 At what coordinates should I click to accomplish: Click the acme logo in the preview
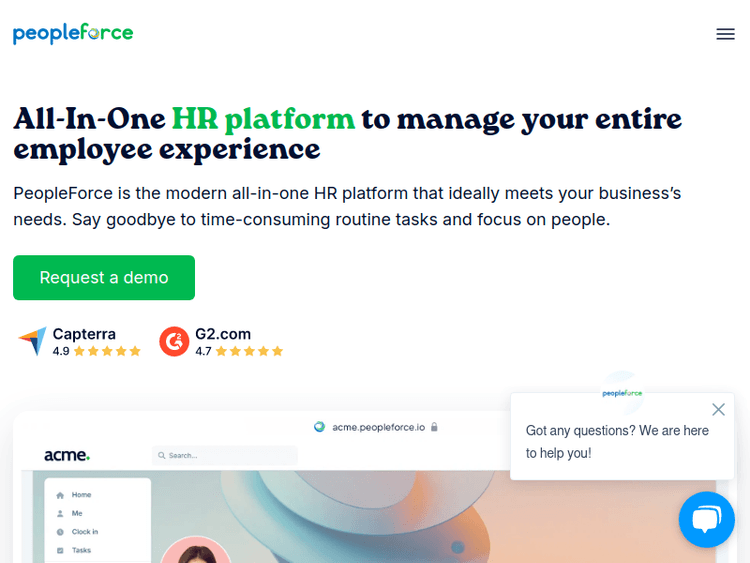67,455
